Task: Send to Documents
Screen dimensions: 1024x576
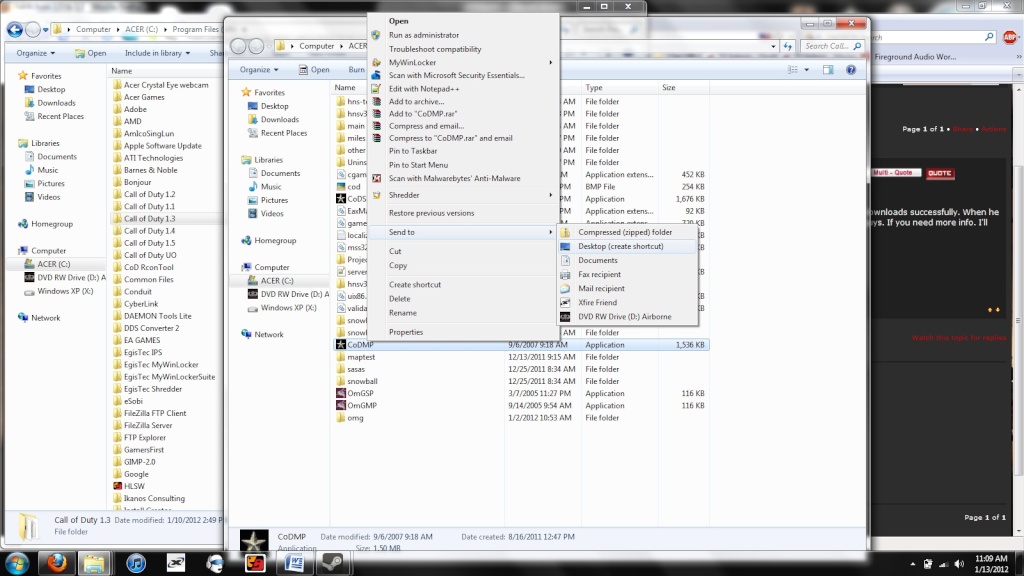Action: (x=598, y=261)
